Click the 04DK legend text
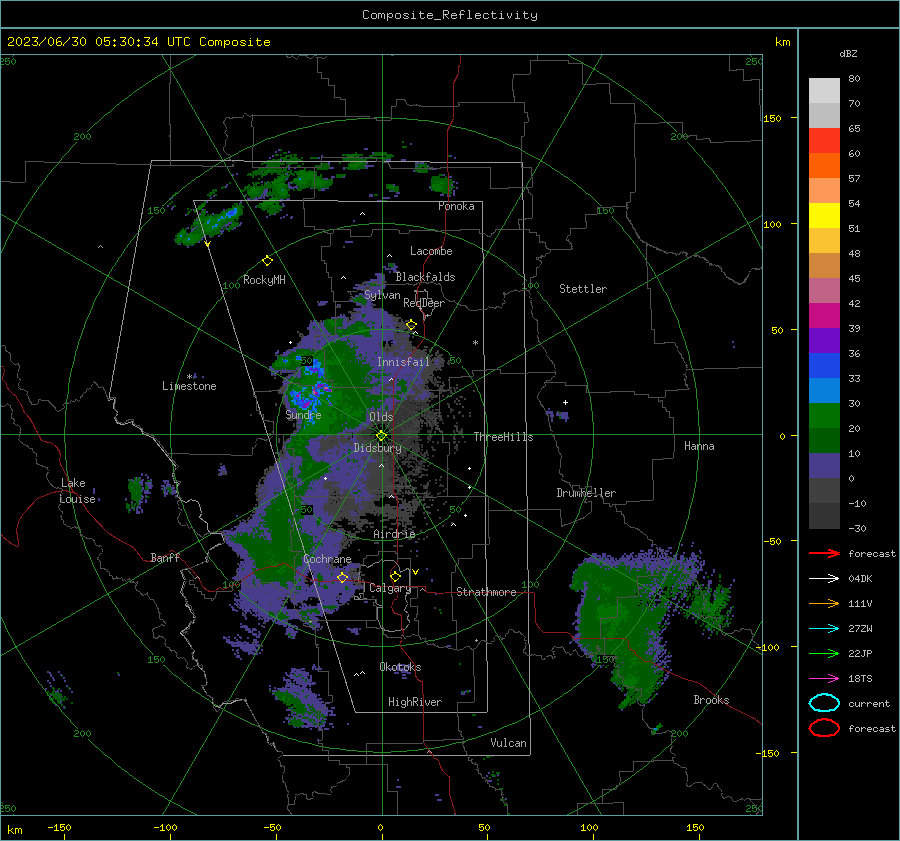 pyautogui.click(x=860, y=579)
